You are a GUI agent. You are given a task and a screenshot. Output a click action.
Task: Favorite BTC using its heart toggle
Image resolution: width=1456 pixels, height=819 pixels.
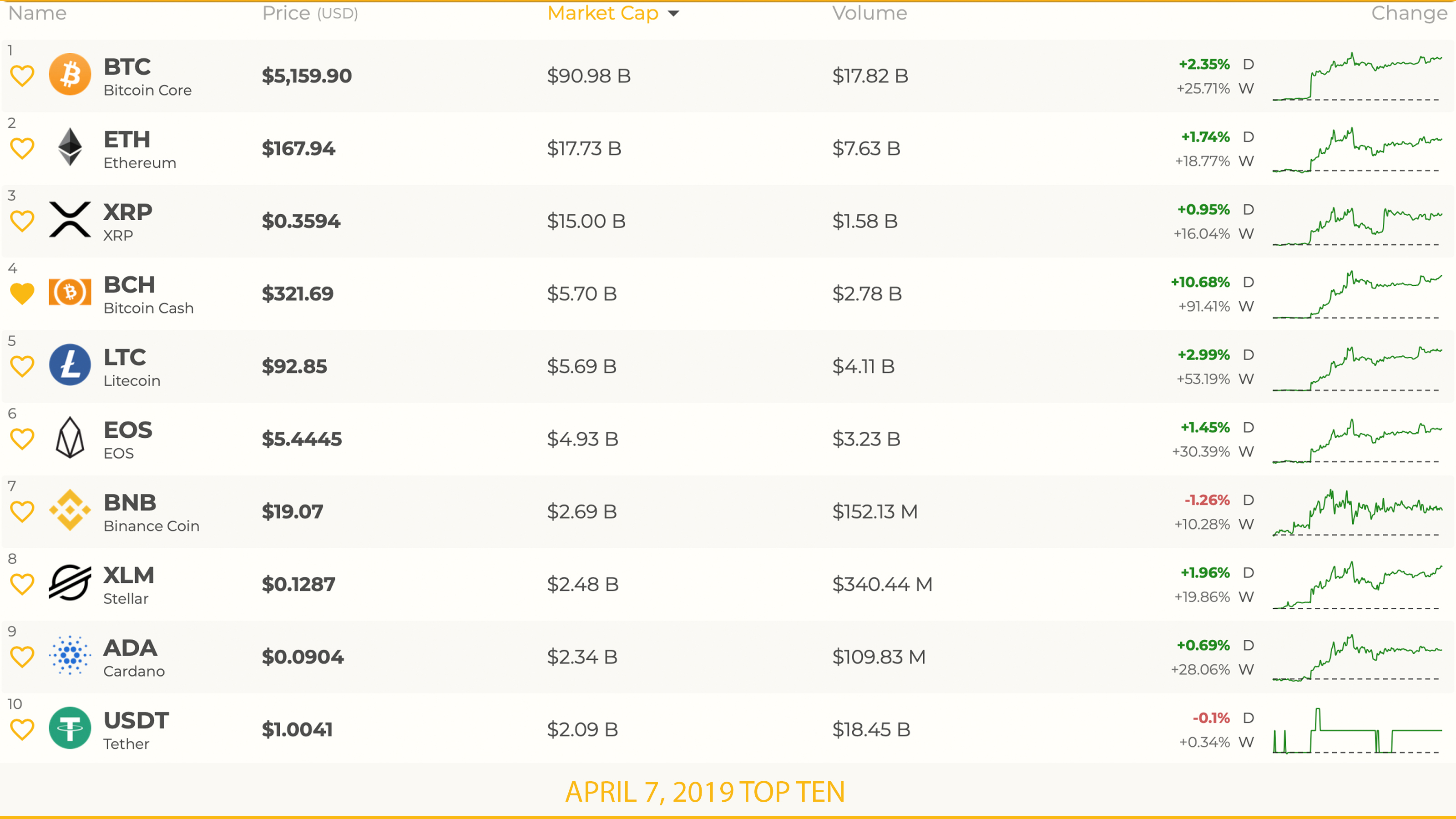22,75
